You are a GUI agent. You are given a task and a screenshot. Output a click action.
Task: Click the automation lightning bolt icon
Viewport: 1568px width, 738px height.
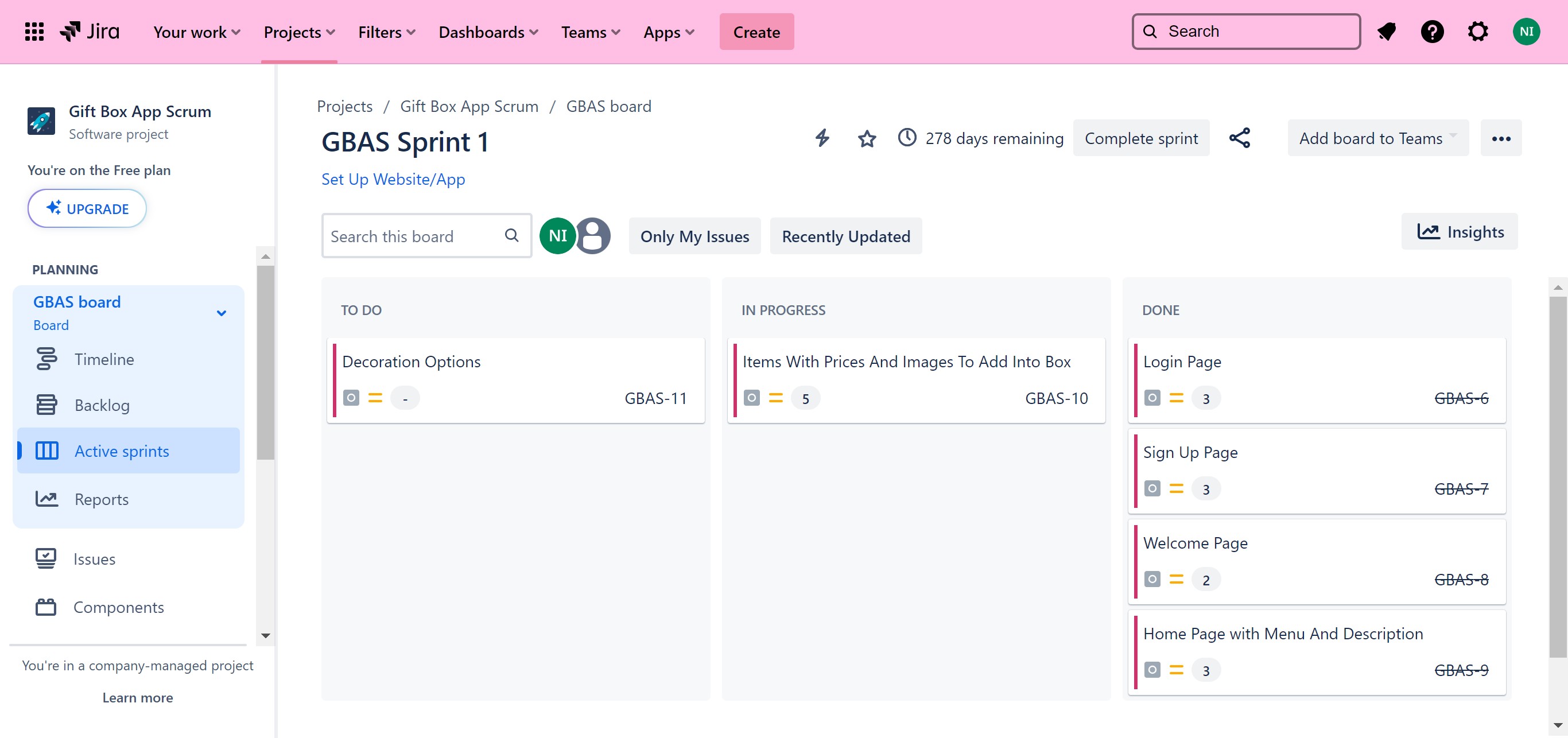click(822, 138)
